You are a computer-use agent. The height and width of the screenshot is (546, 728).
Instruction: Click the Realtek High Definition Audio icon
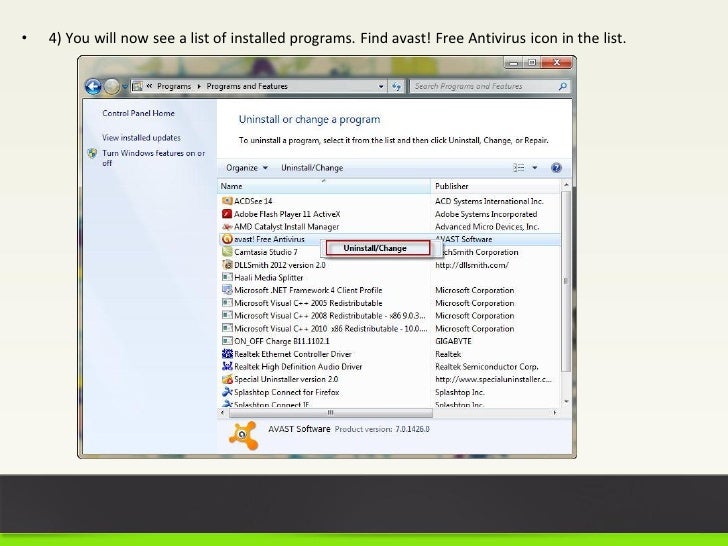coord(227,366)
